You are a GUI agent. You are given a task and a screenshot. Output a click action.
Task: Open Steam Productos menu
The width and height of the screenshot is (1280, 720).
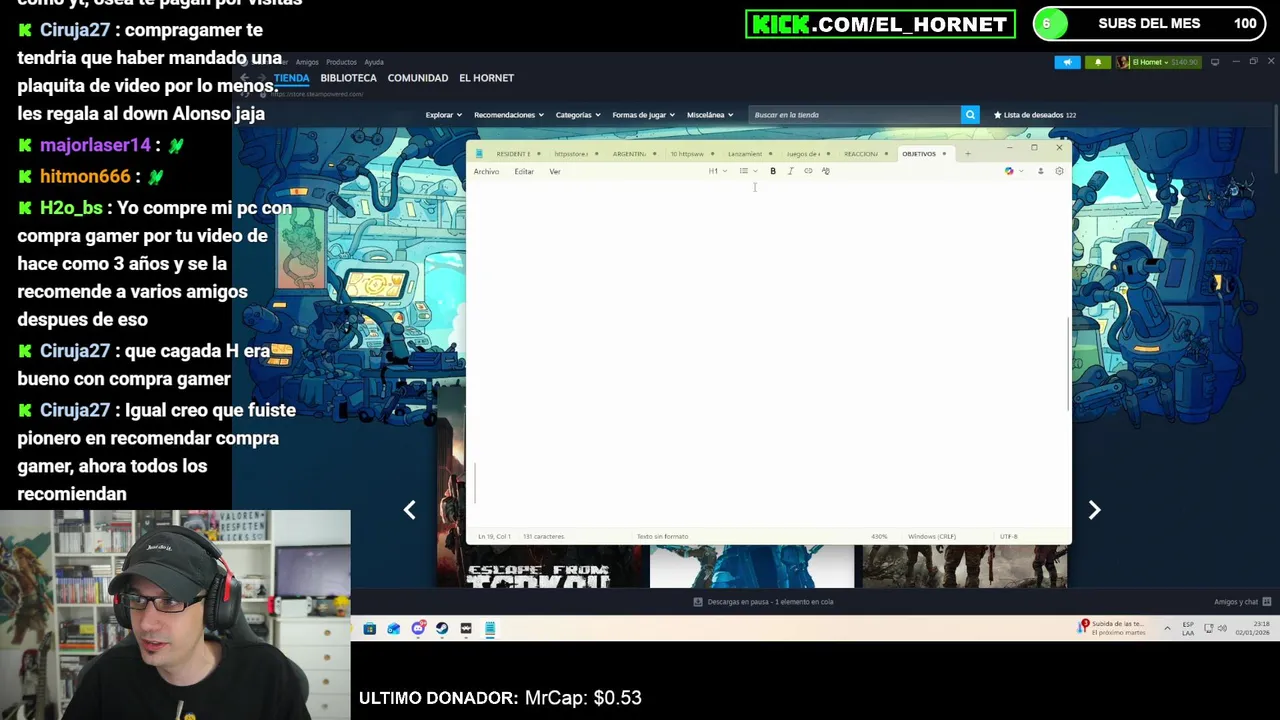(341, 62)
